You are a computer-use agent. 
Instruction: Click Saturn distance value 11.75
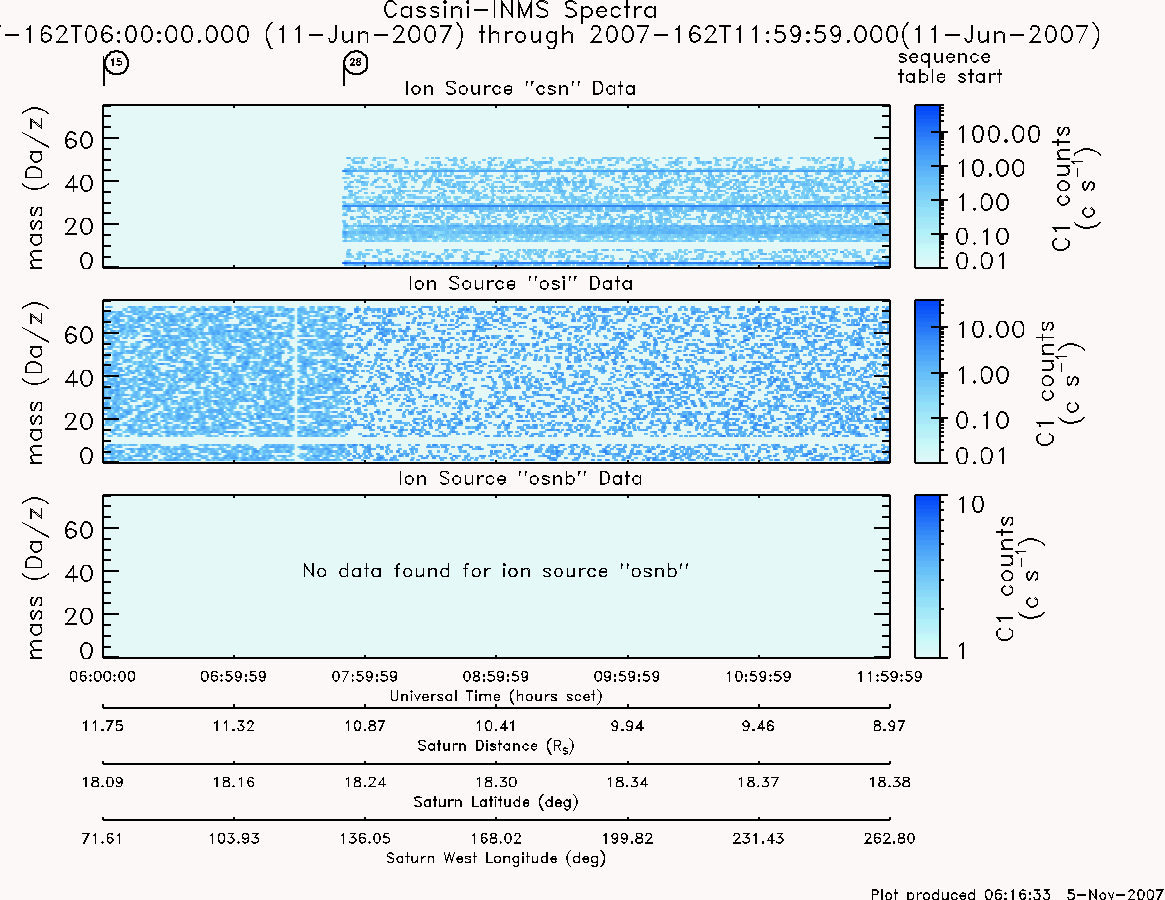[x=103, y=726]
